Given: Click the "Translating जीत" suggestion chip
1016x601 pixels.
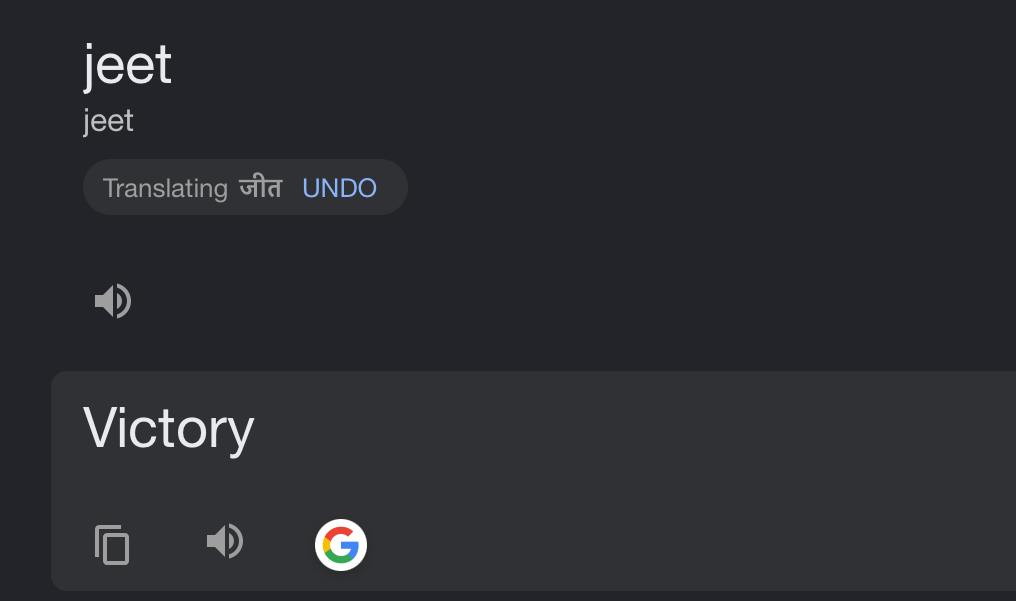Looking at the screenshot, I should (192, 188).
